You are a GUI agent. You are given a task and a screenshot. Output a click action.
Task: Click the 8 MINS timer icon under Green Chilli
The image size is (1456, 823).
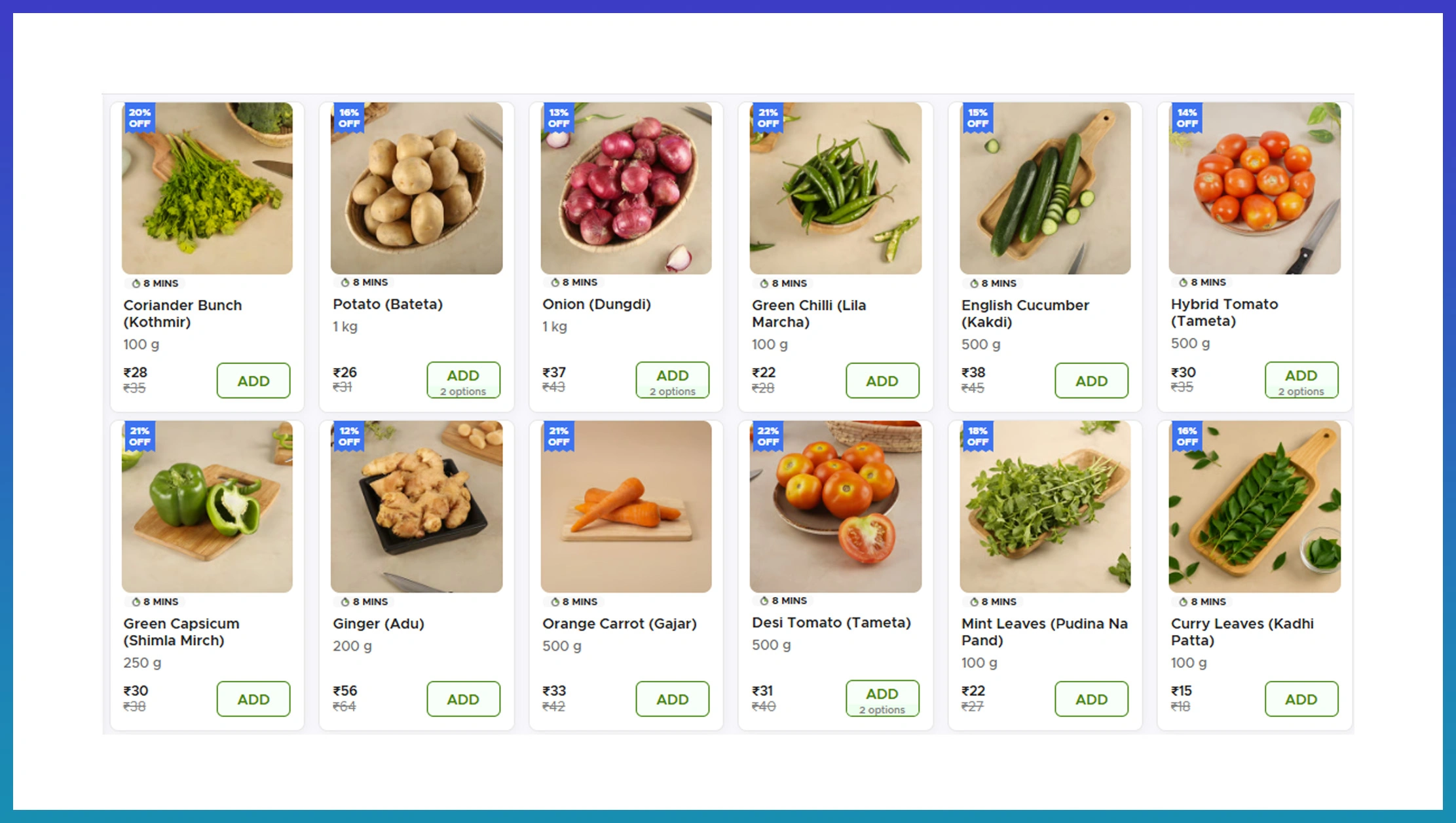[x=764, y=283]
